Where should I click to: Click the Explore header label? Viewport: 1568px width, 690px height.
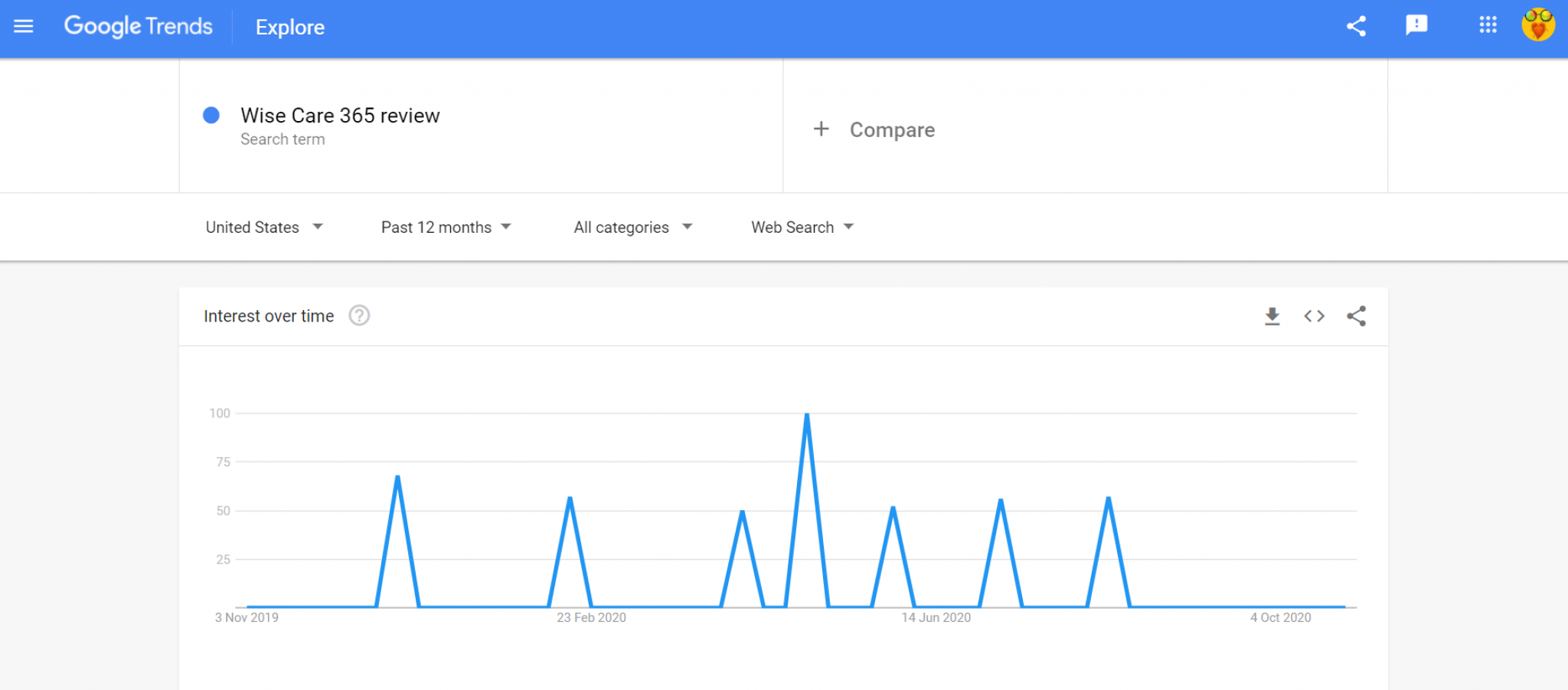pyautogui.click(x=290, y=28)
